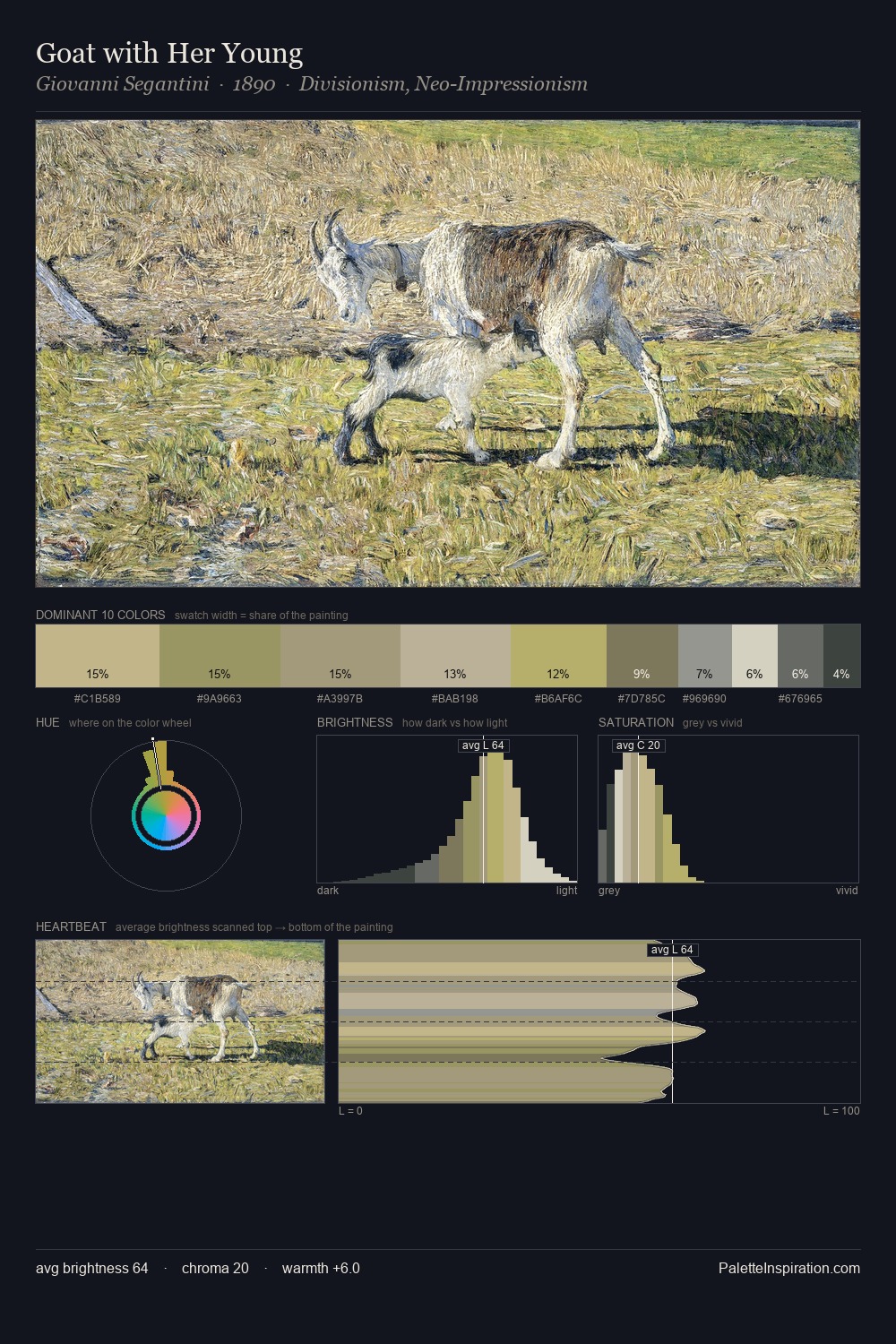Pick the 7% grey #969690 swatch
This screenshot has width=896, height=1344.
tap(705, 656)
